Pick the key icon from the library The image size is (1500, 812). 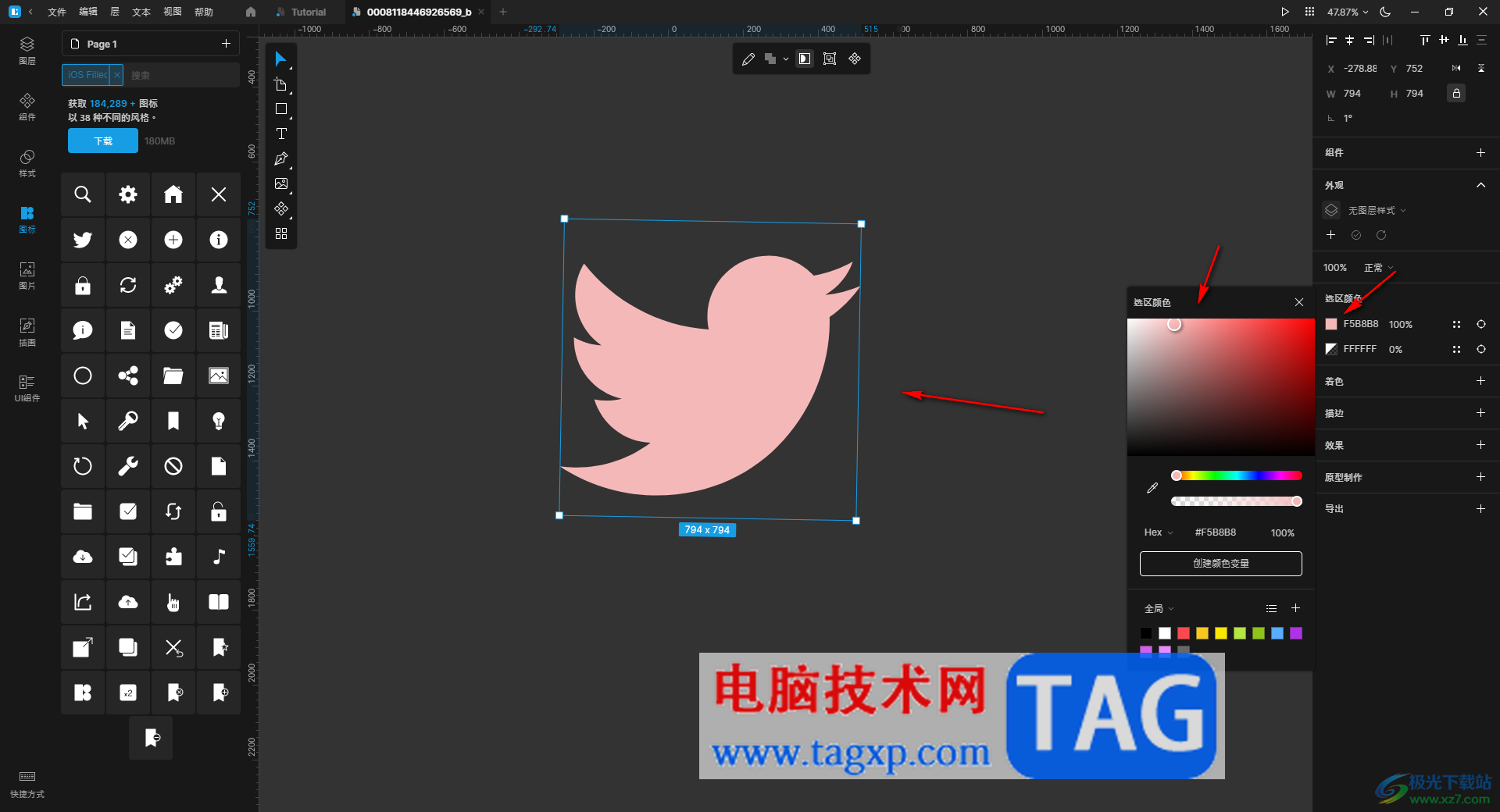128,421
